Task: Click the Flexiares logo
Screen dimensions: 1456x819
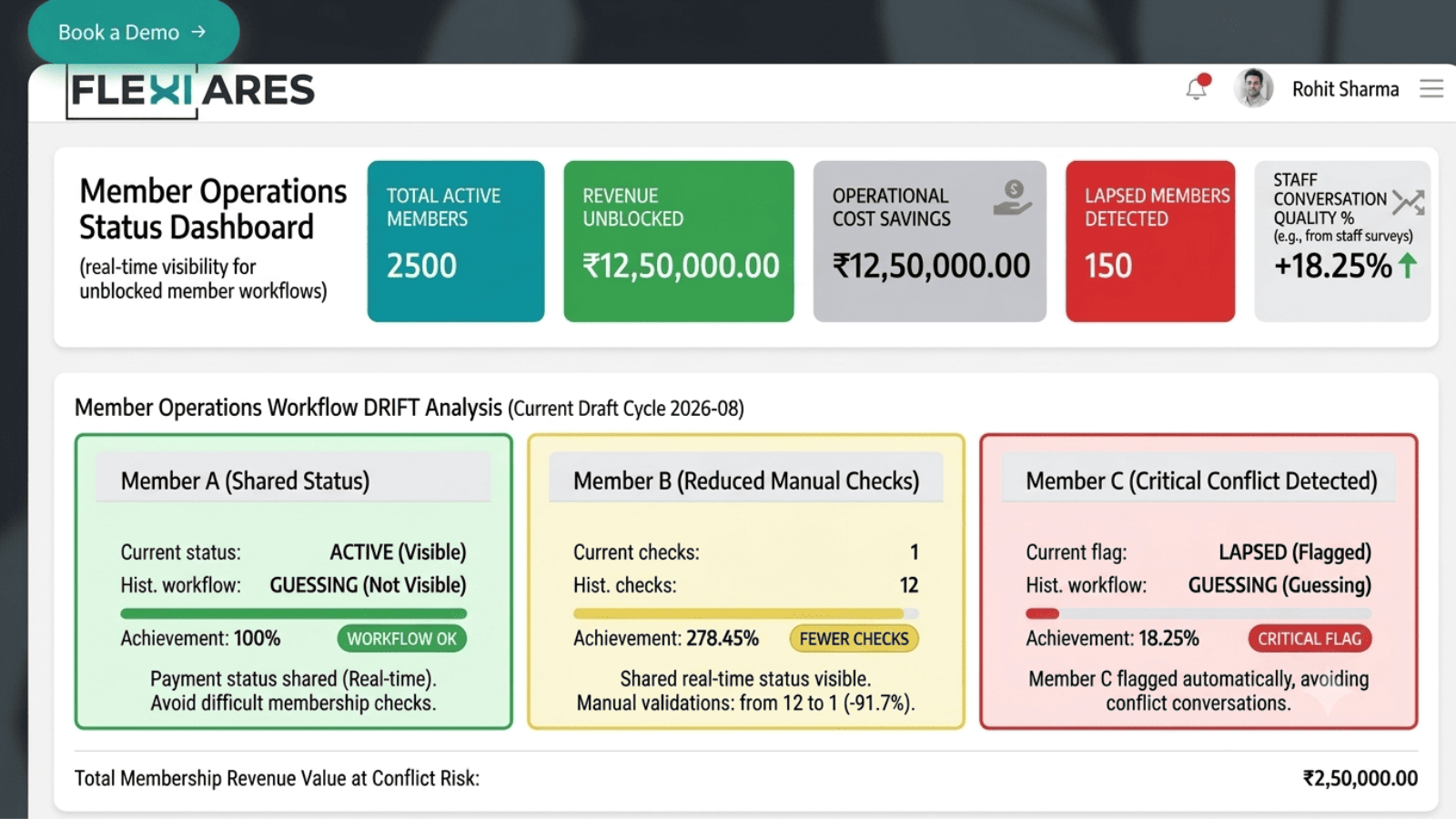Action: click(192, 91)
